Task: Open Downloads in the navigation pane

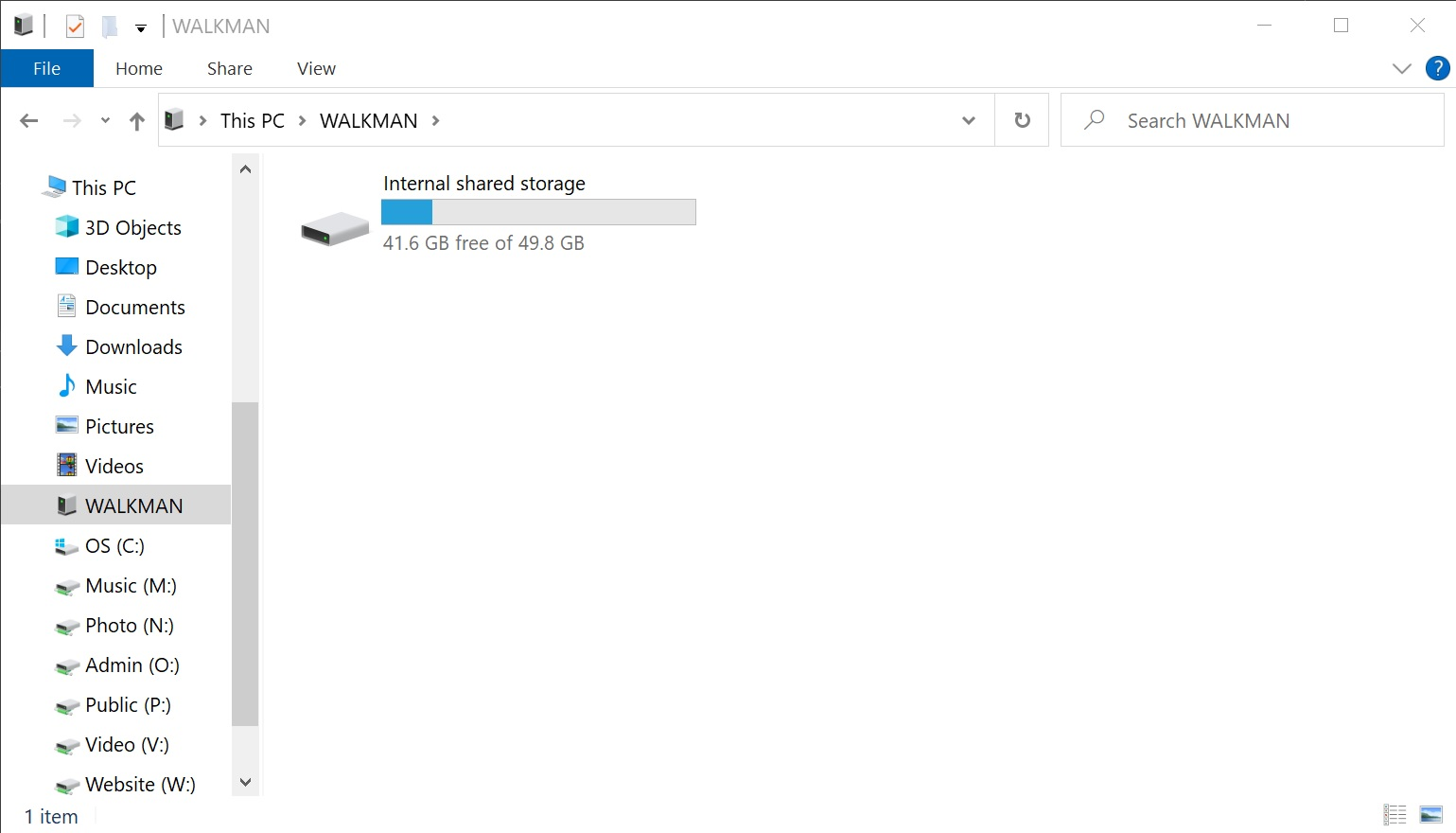Action: (133, 346)
